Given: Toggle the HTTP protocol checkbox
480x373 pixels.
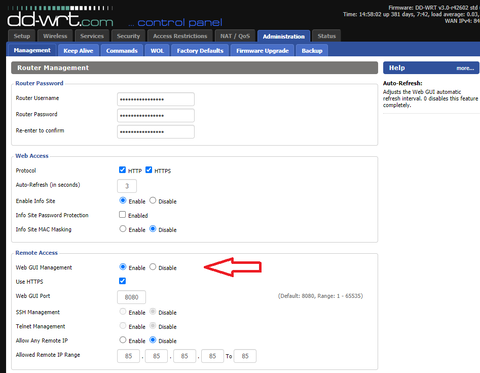Looking at the screenshot, I should [x=122, y=170].
